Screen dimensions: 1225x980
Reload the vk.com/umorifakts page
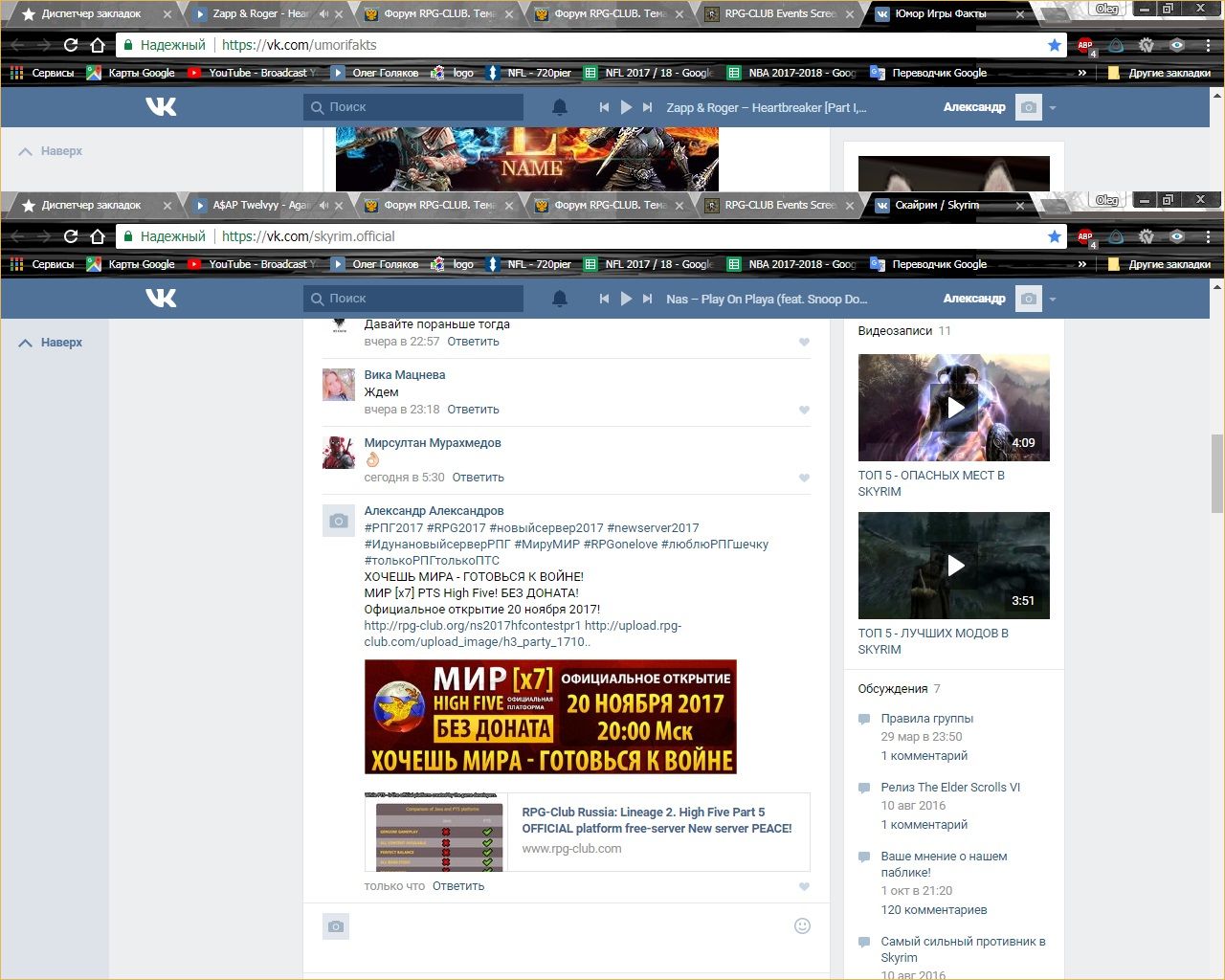[x=71, y=45]
